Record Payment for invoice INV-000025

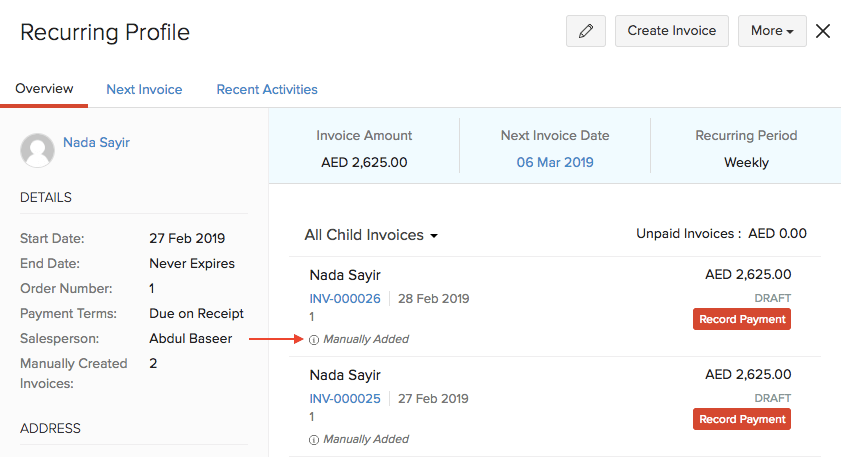741,419
